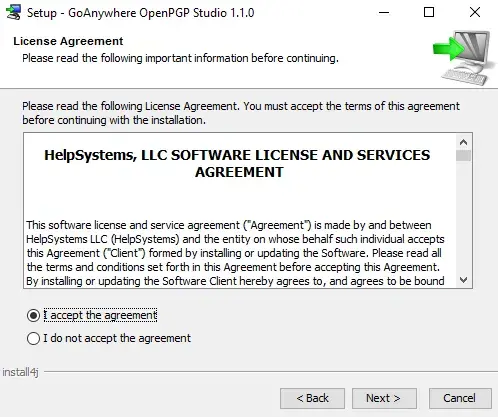
Task: Minimize the setup window
Action: point(384,13)
